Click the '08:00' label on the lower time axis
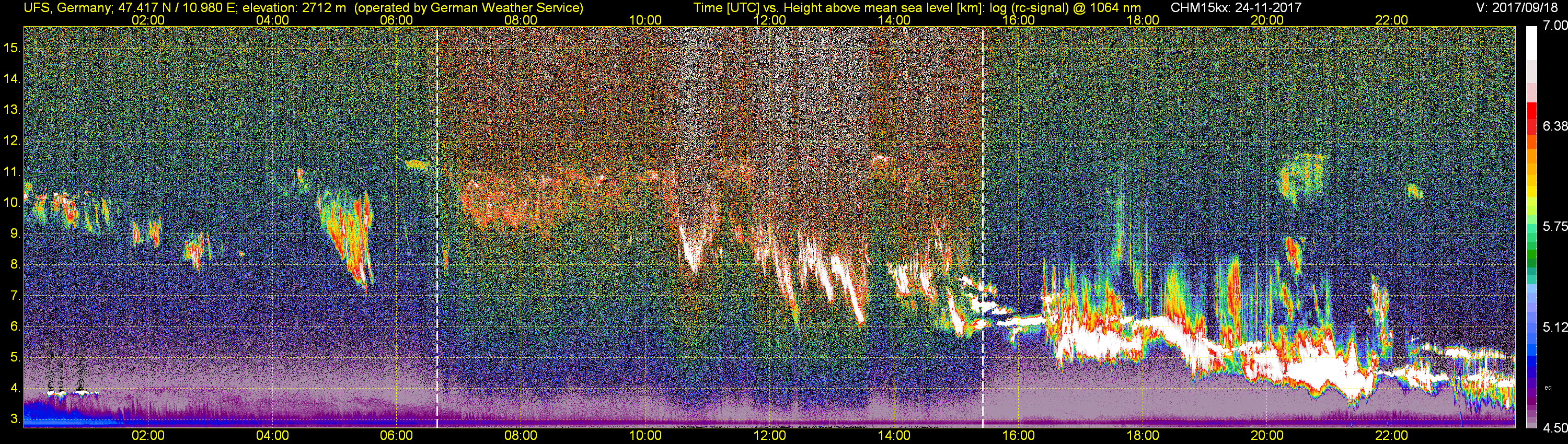Viewport: 1568px width, 444px height. click(521, 436)
